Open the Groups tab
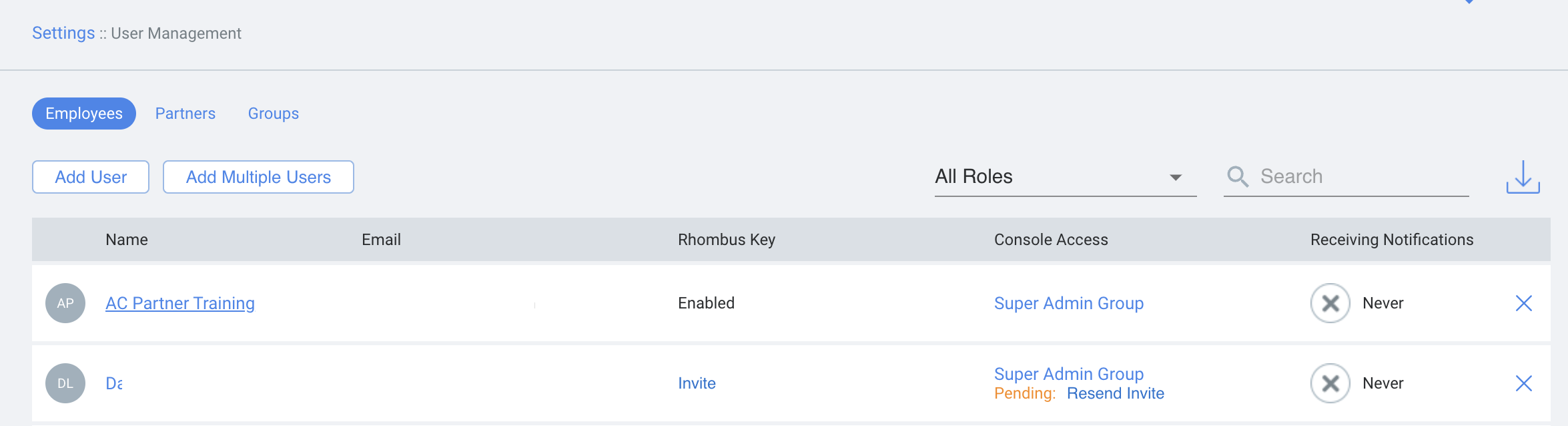Viewport: 1568px width, 426px height. coord(273,113)
